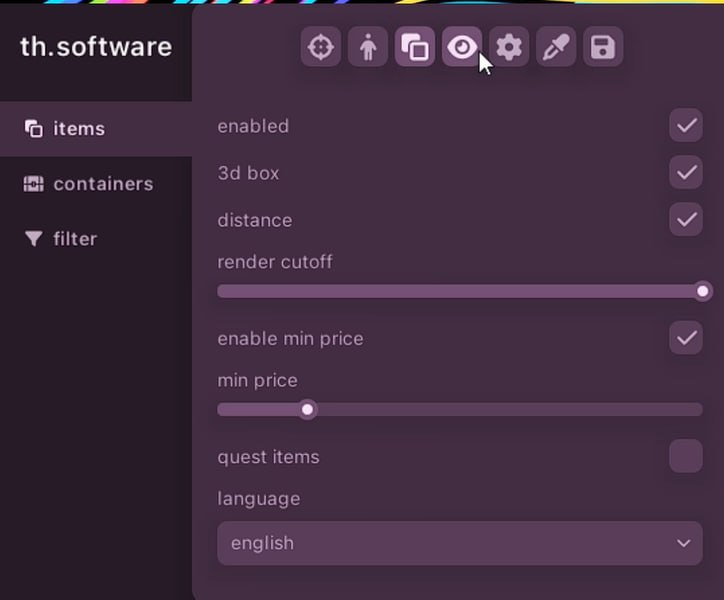The height and width of the screenshot is (600, 724).
Task: Click the funnel icon beside filter
Action: click(34, 239)
